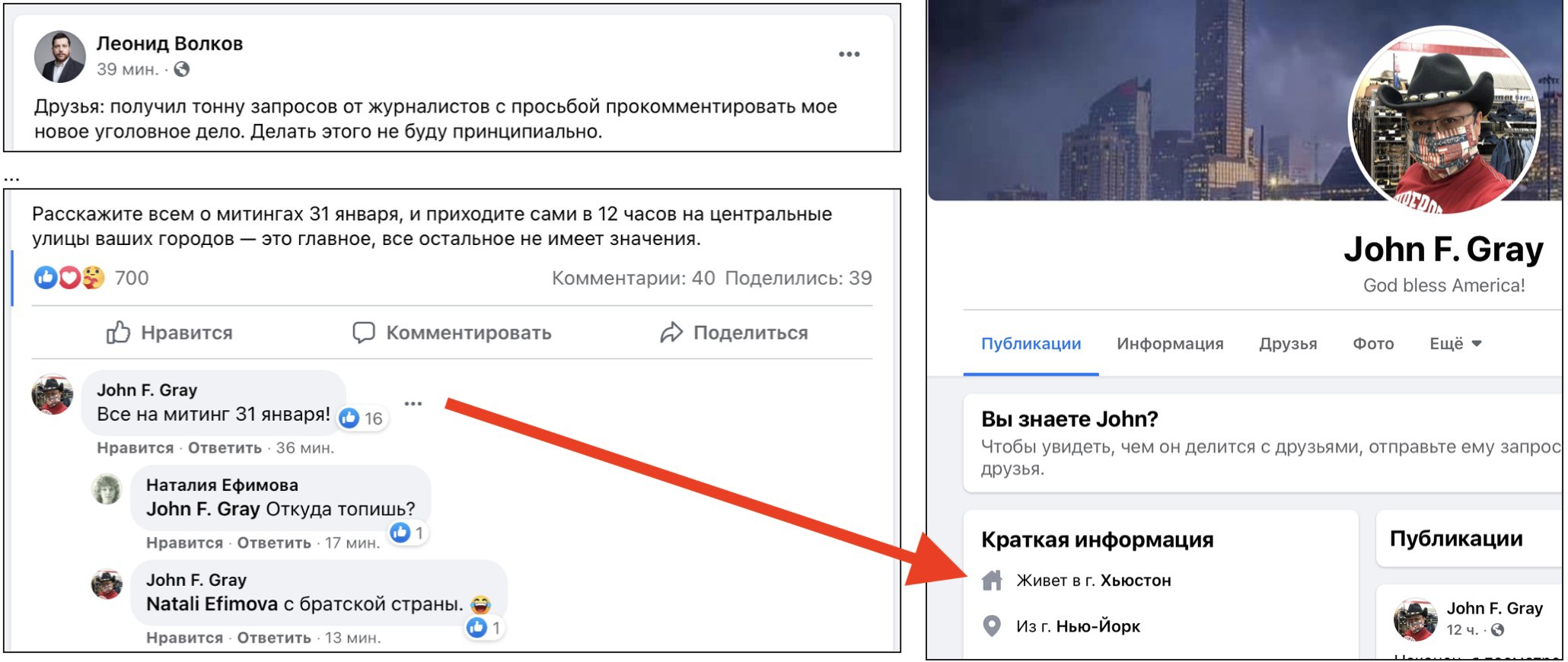Select the Фото tab

tap(1373, 344)
